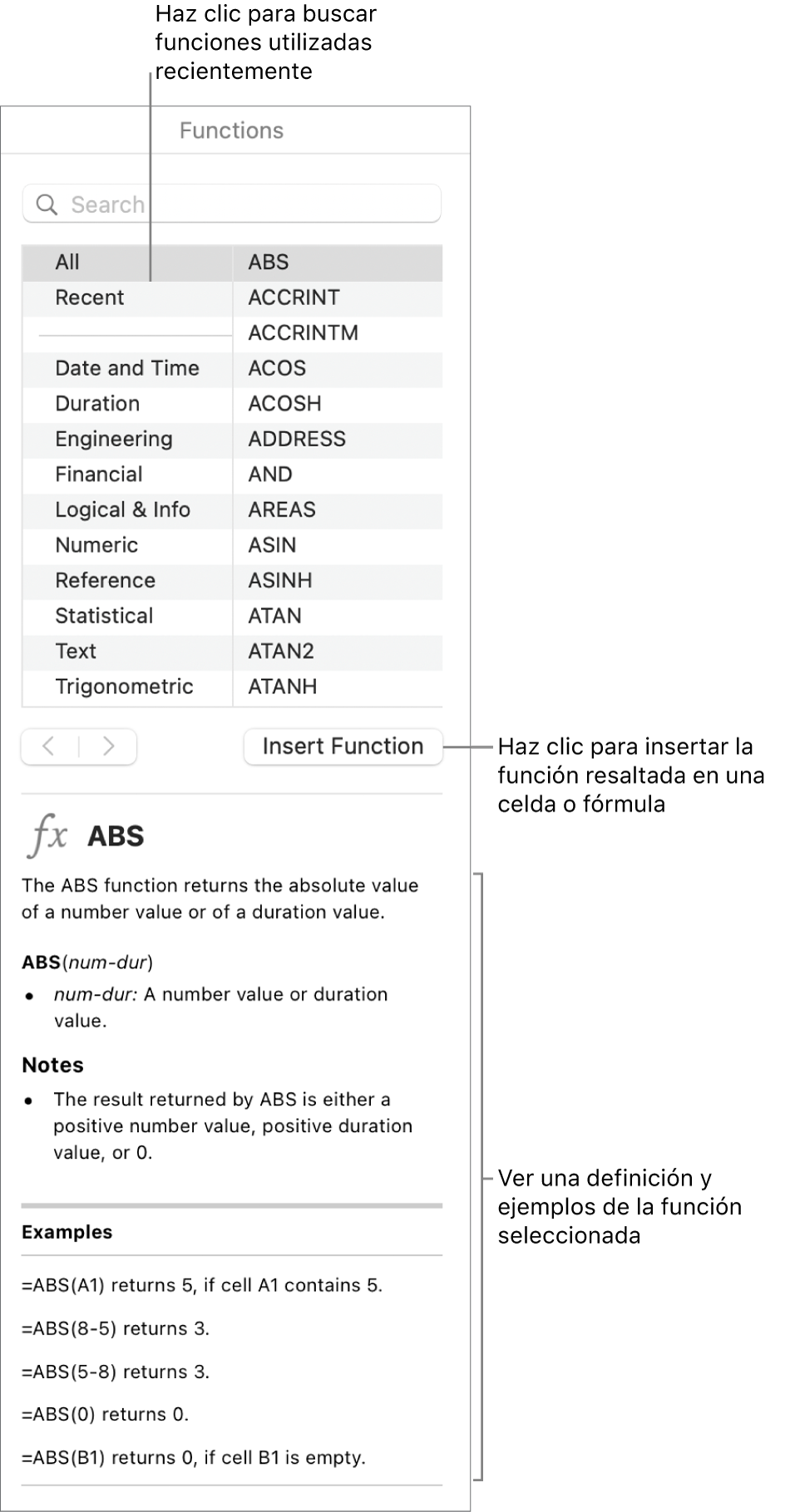Select the Date and Time category
This screenshot has width=790, height=1512.
pos(127,368)
